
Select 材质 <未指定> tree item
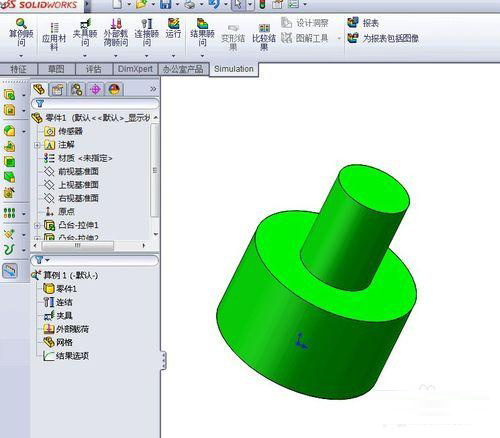[x=78, y=158]
